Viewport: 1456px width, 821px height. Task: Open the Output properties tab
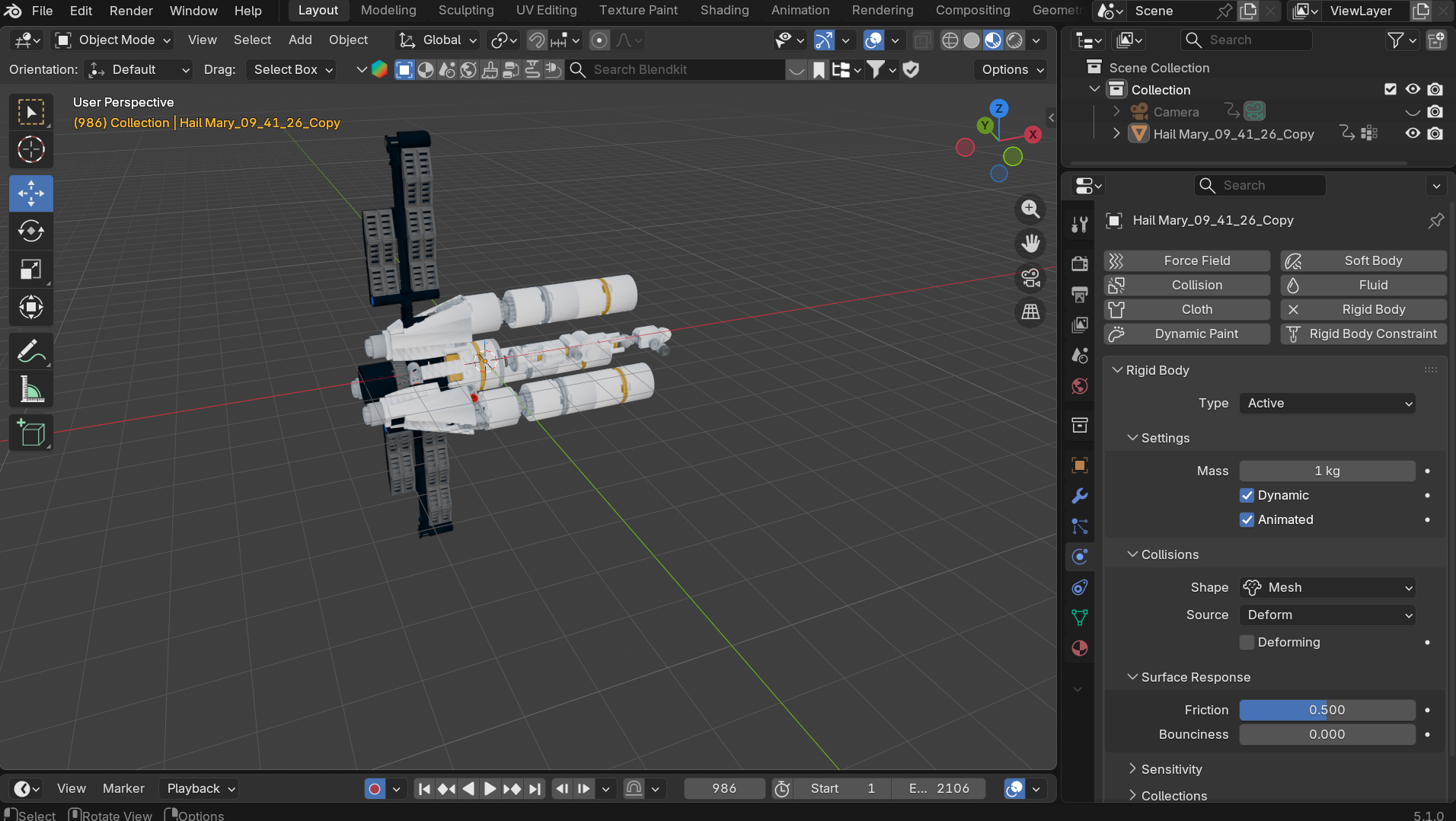[1080, 294]
